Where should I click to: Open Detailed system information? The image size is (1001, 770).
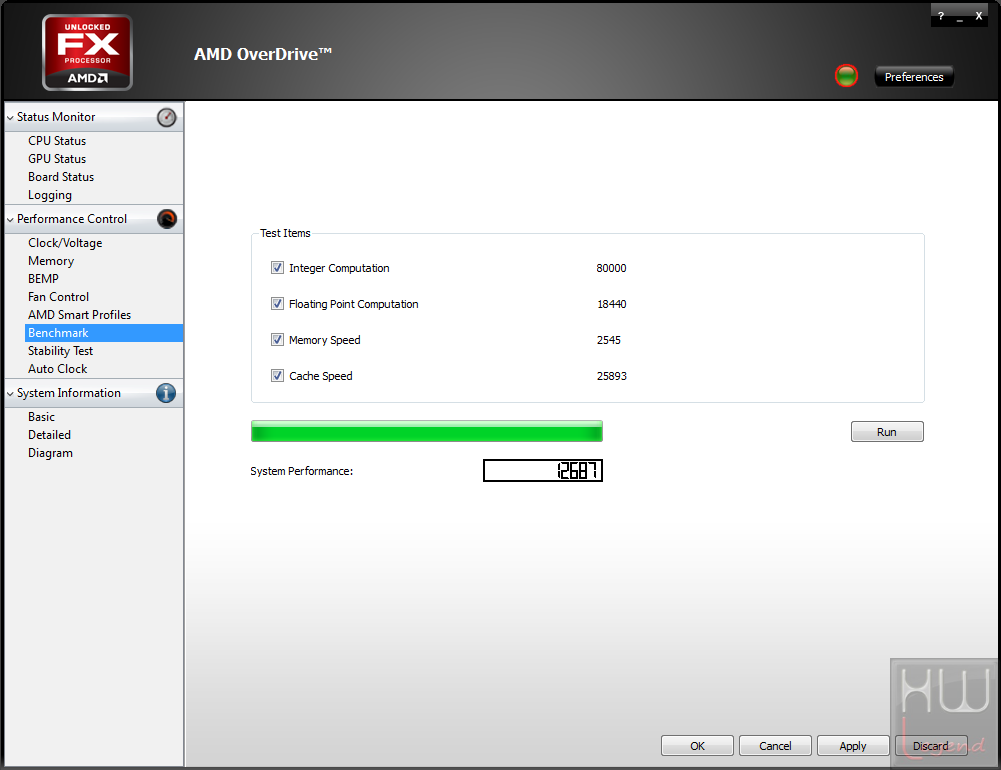pyautogui.click(x=49, y=435)
